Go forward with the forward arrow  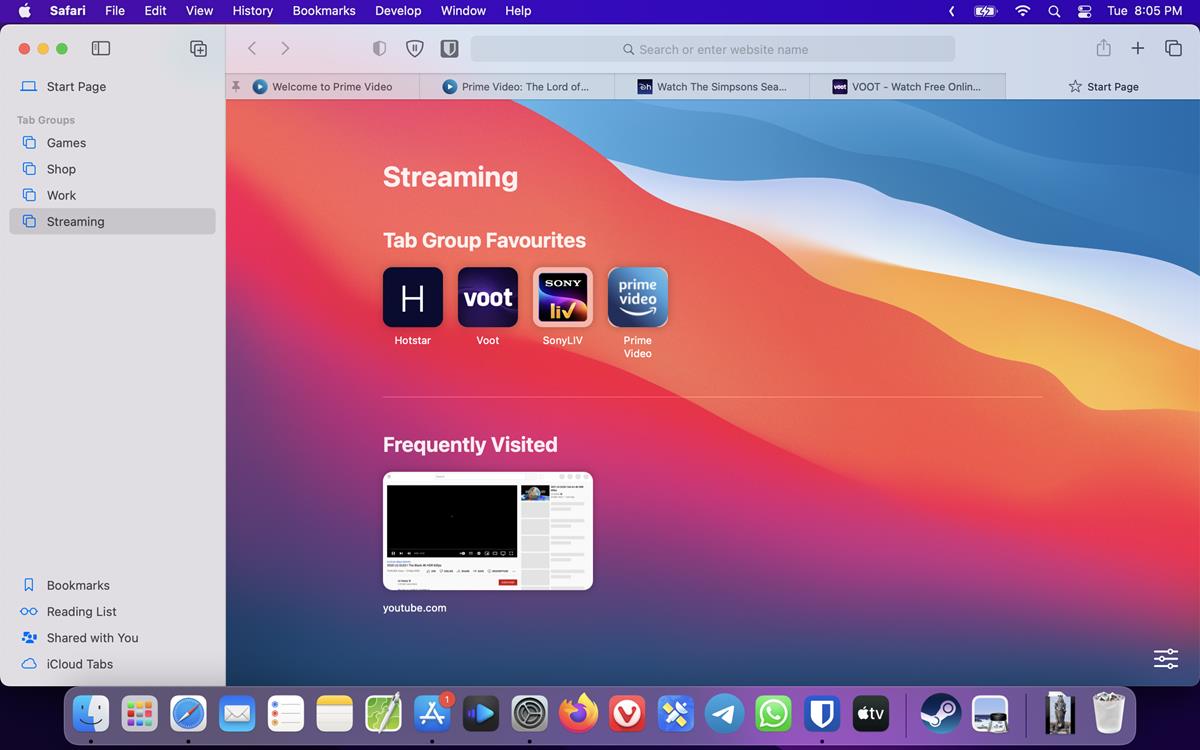click(x=285, y=48)
